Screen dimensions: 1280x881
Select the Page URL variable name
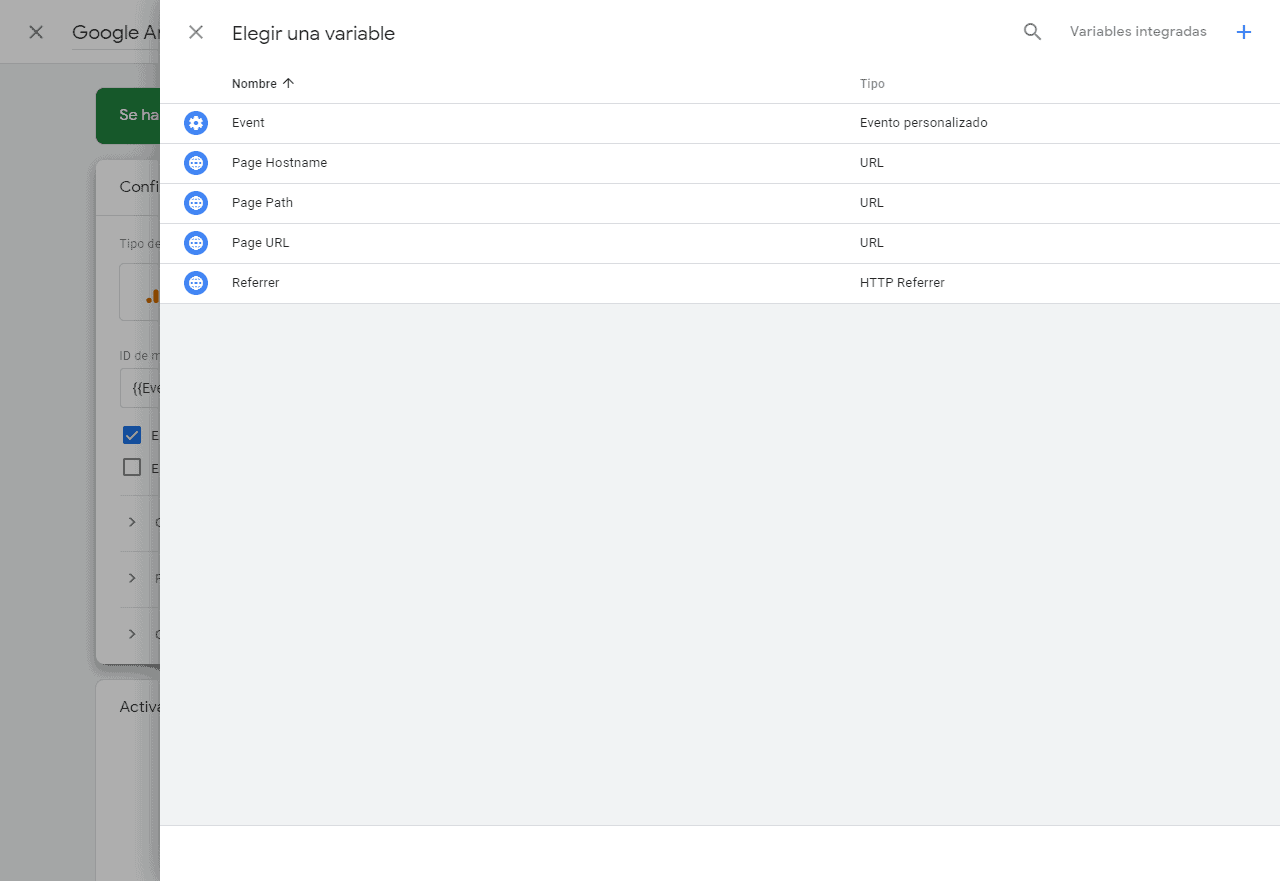260,243
